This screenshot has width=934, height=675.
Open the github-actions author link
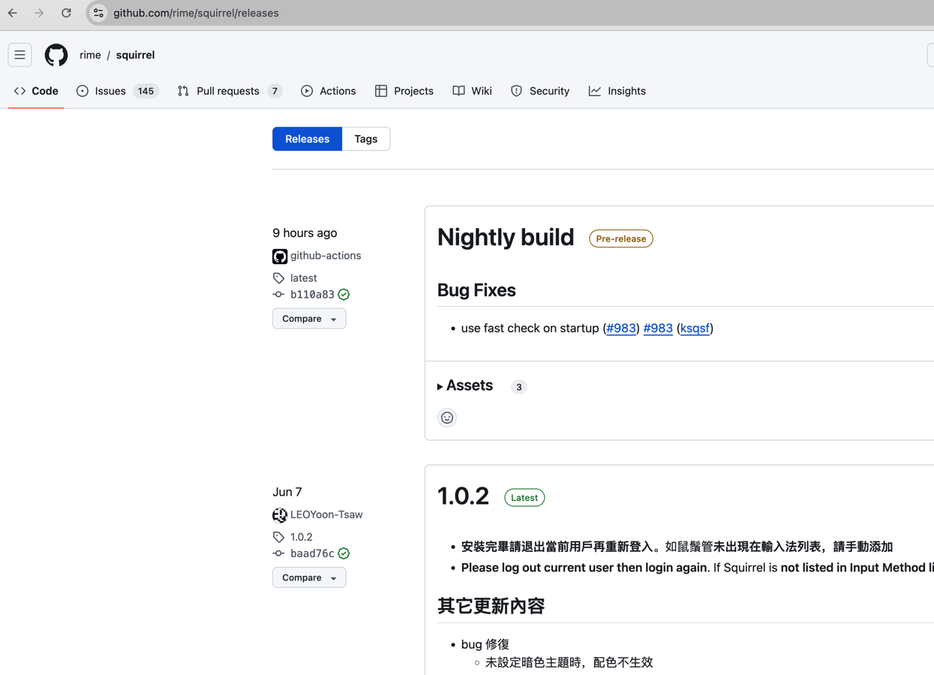tap(326, 256)
